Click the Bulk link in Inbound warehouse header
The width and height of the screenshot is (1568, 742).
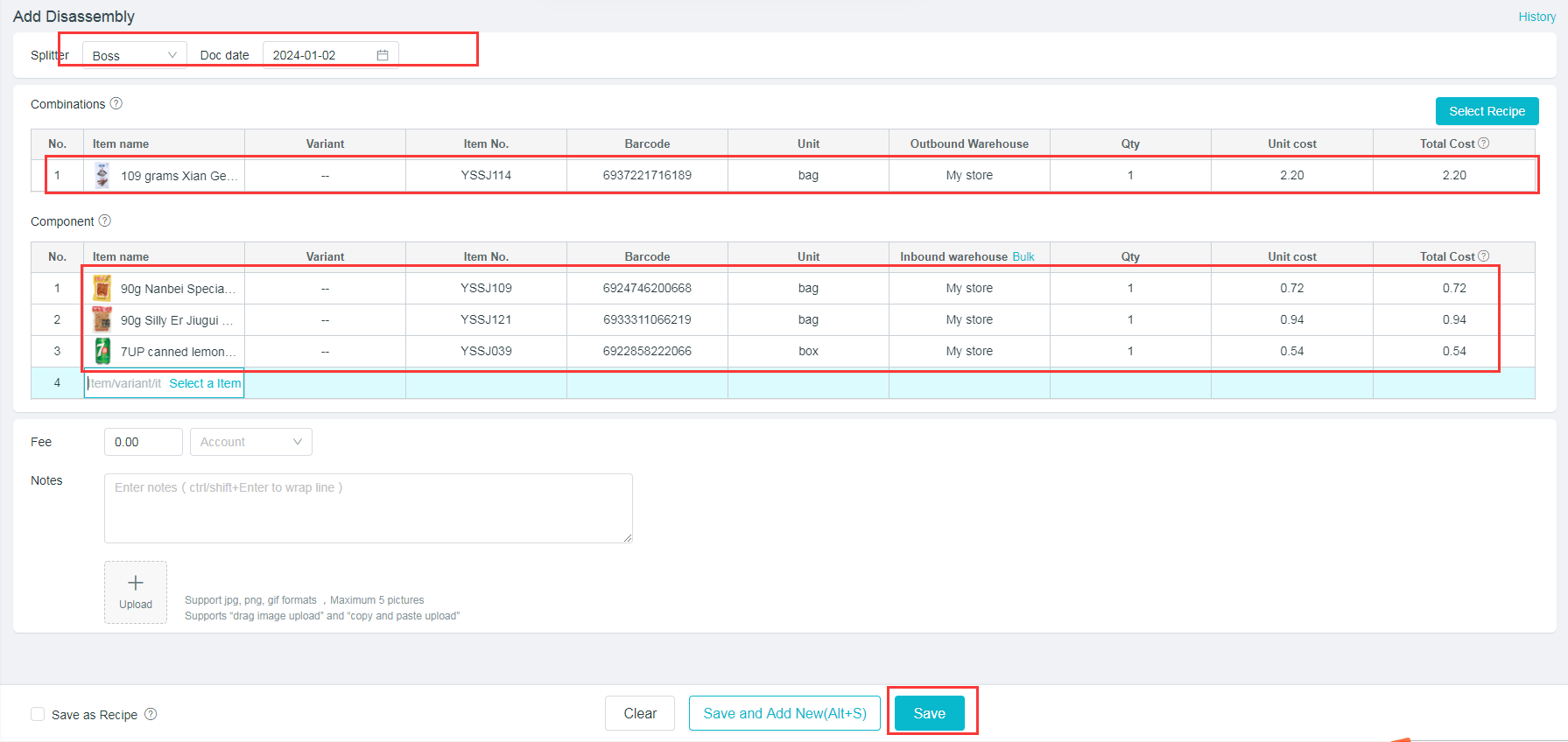(x=1023, y=256)
